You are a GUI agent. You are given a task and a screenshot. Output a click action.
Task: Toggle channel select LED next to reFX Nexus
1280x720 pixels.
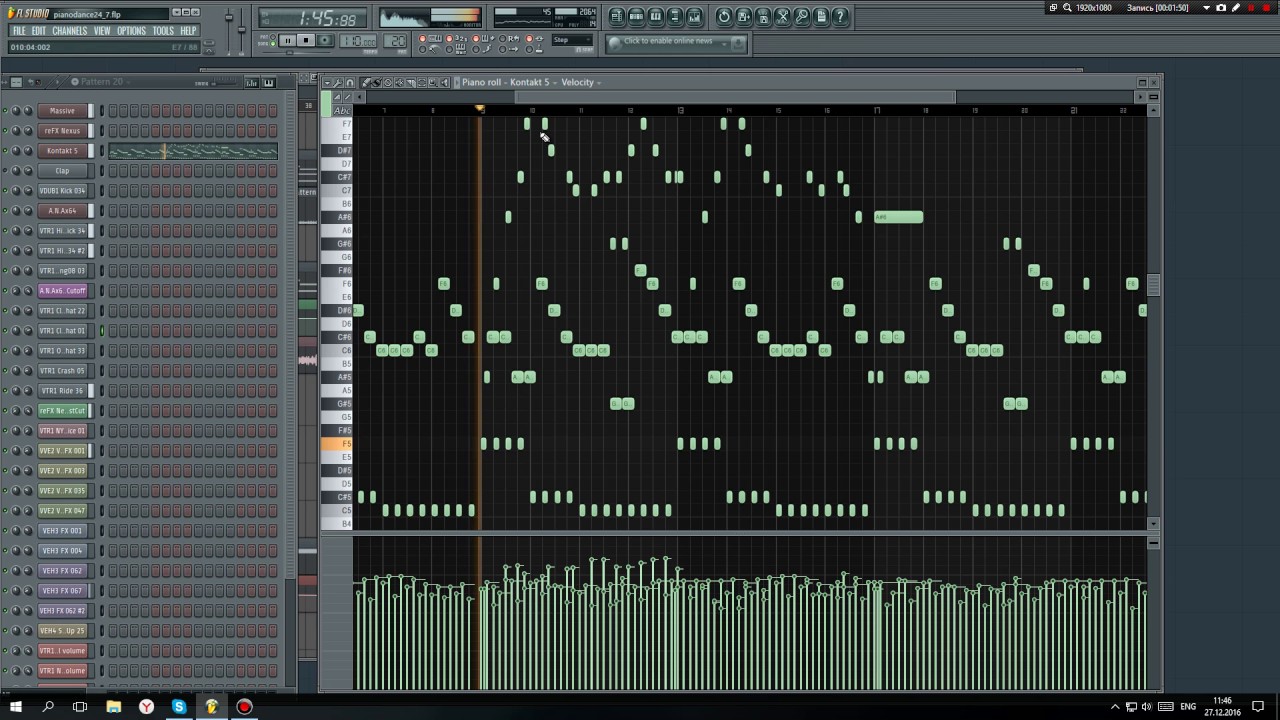pos(101,130)
